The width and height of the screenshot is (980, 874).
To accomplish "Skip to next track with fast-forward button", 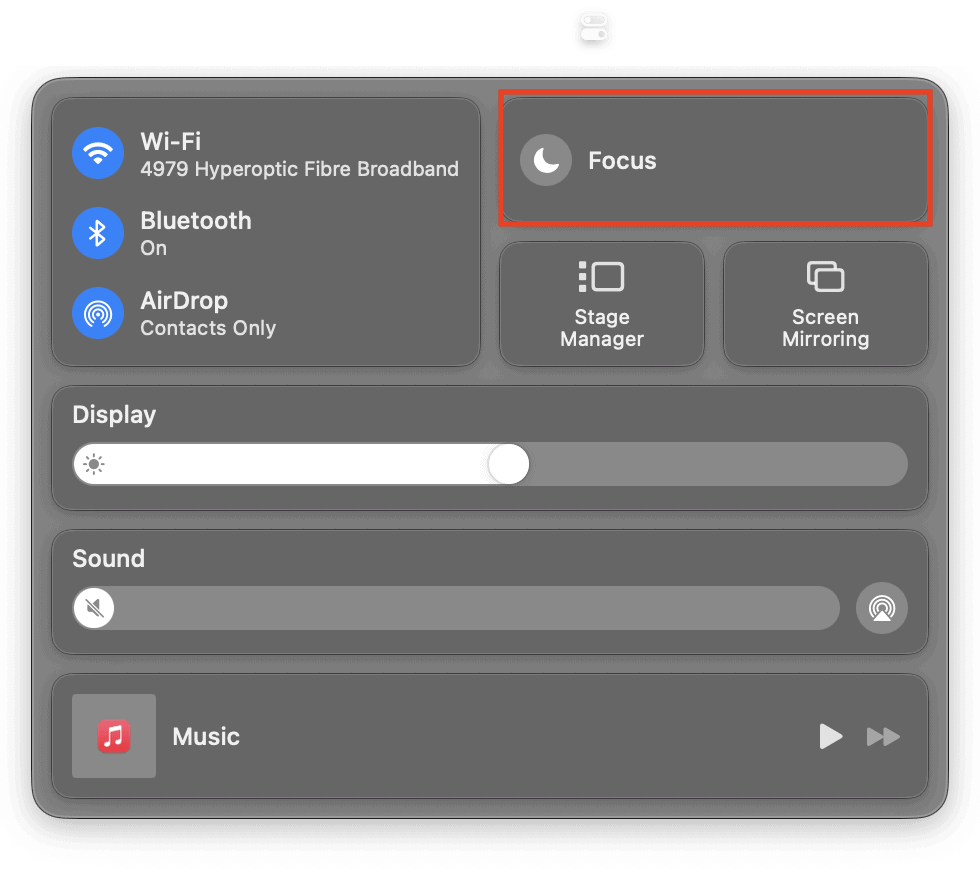I will [x=883, y=737].
